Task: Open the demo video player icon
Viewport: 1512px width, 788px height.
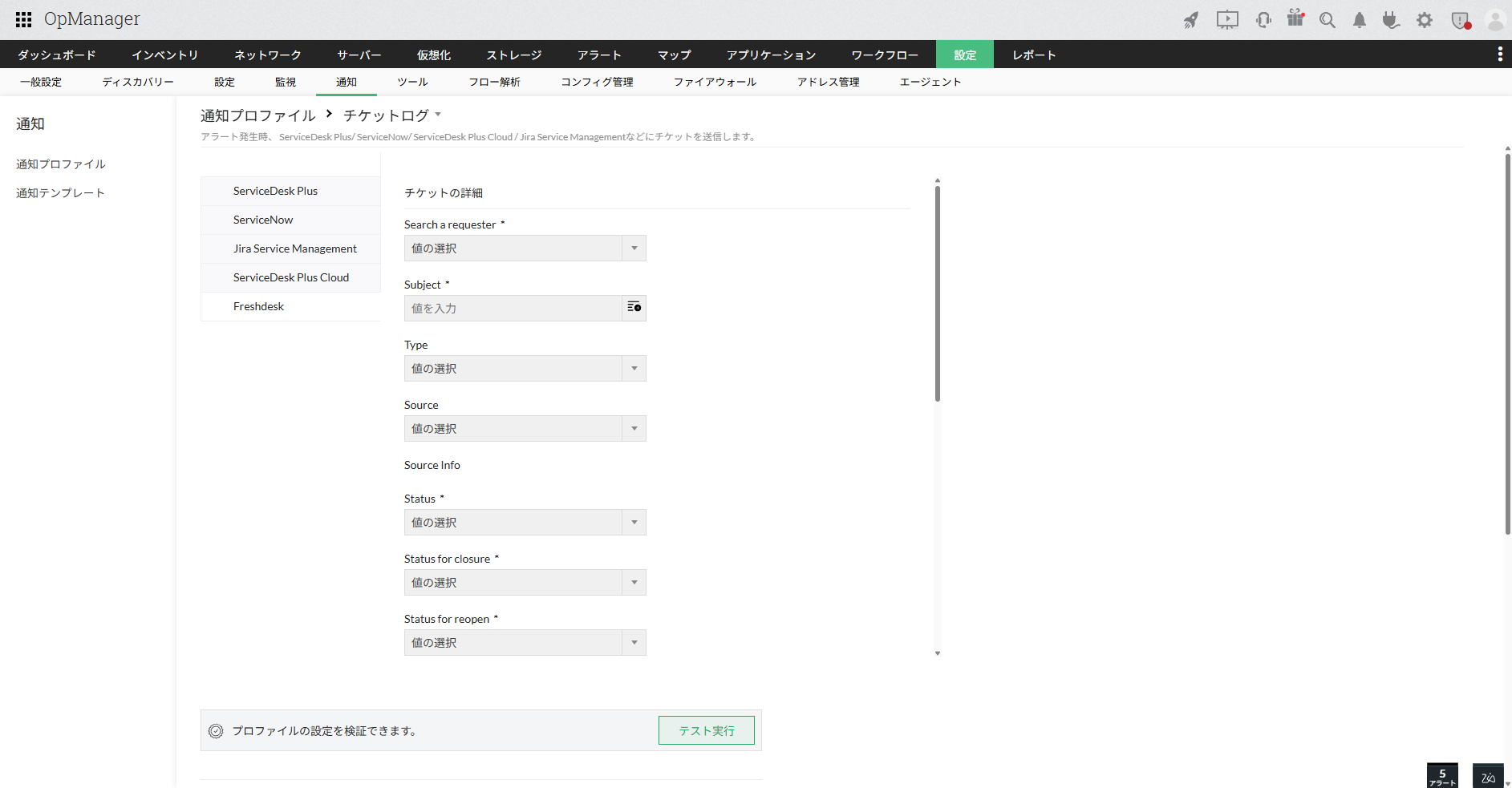Action: coord(1227,19)
